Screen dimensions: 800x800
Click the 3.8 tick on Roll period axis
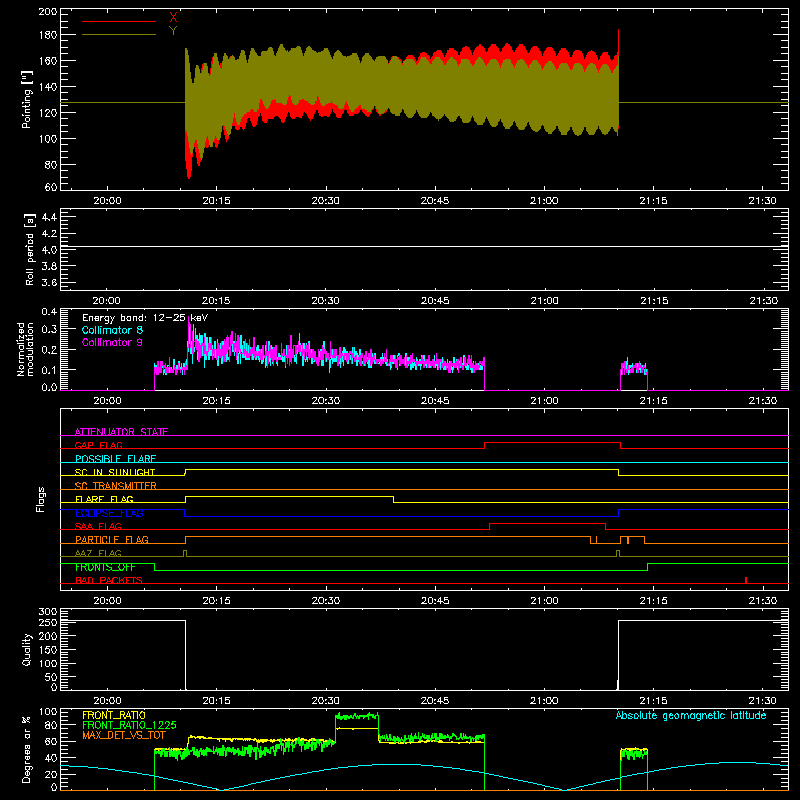click(x=49, y=266)
